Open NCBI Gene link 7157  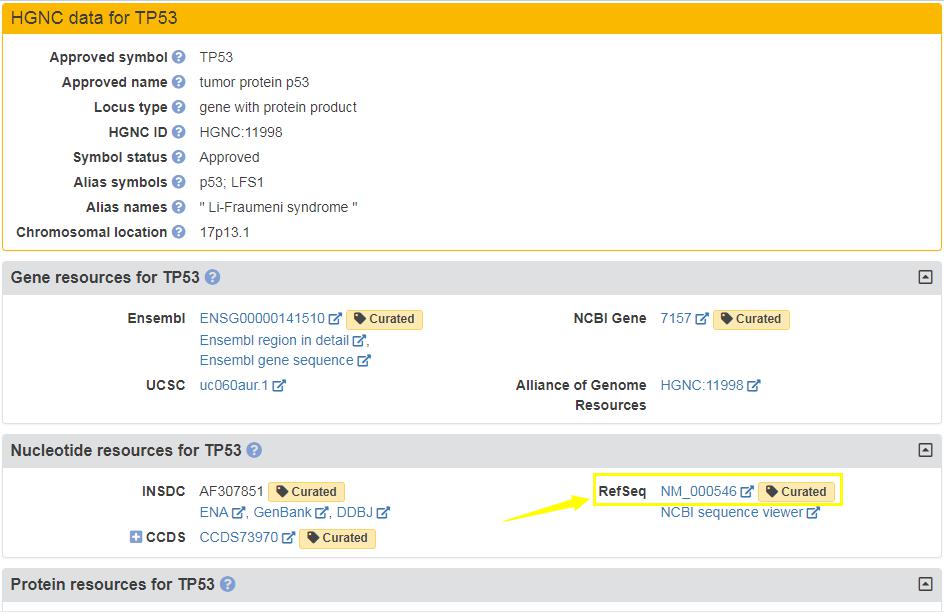point(676,319)
